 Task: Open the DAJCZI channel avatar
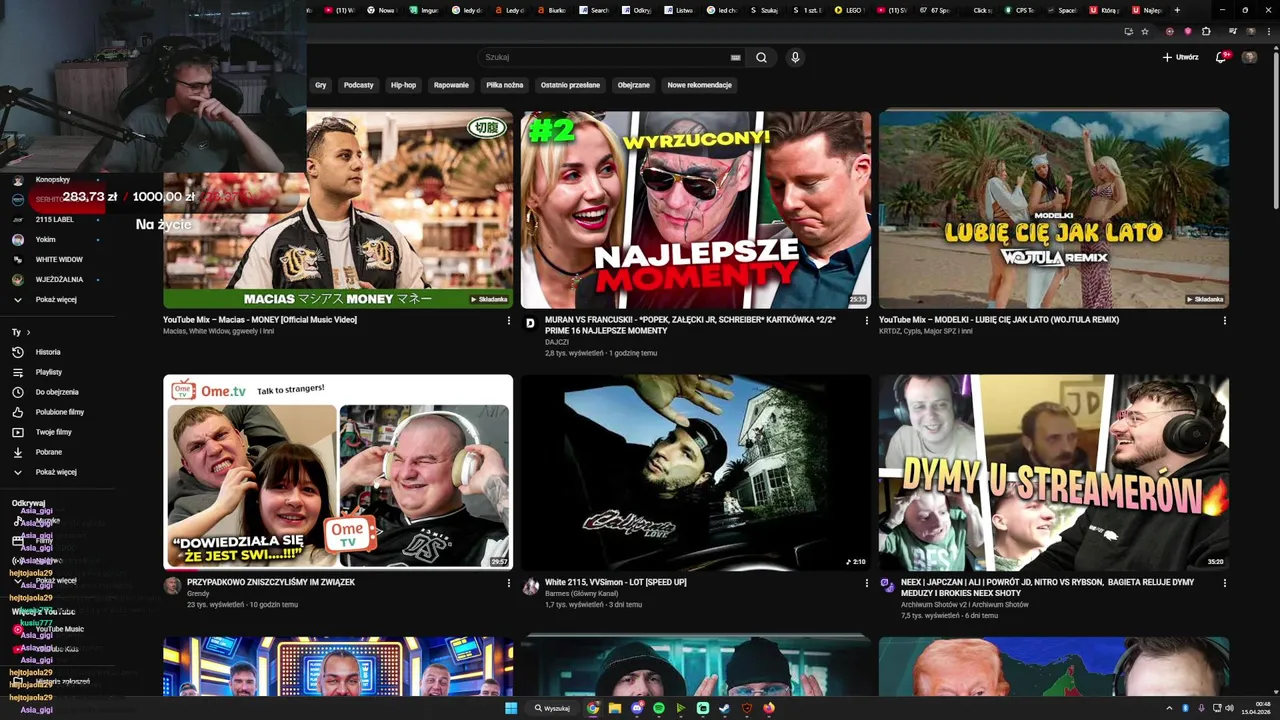click(530, 324)
